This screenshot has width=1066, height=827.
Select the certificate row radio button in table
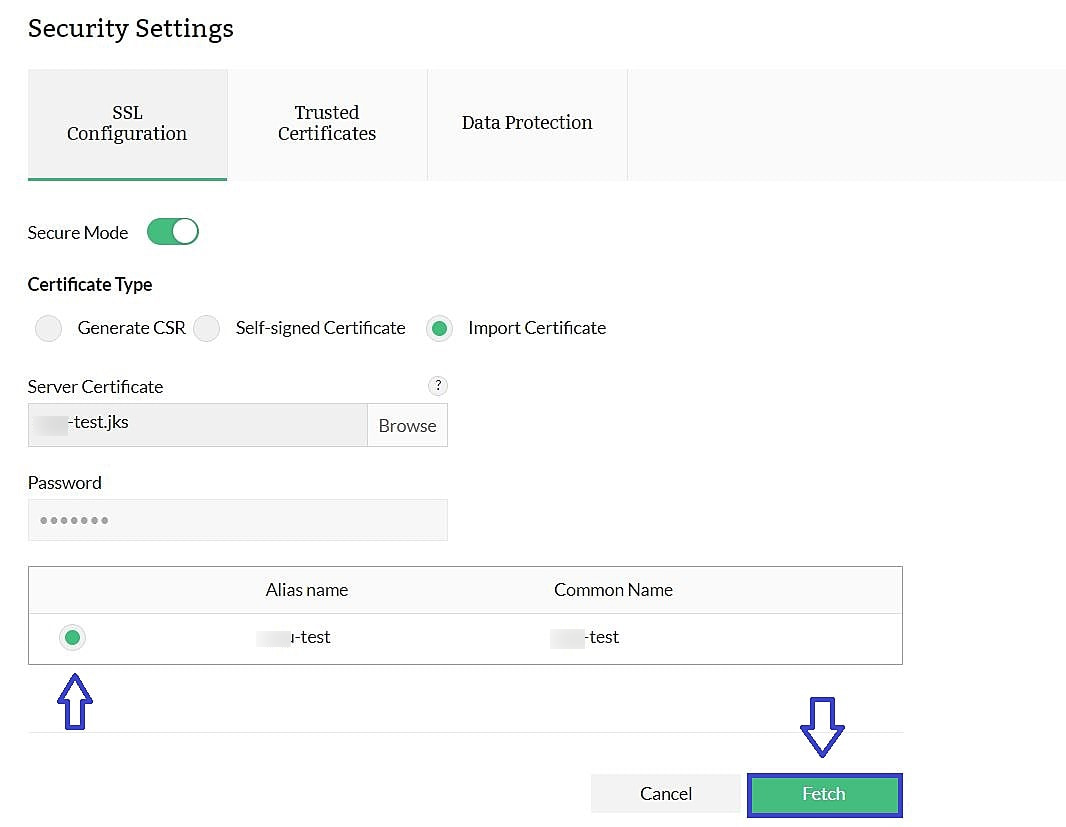72,637
